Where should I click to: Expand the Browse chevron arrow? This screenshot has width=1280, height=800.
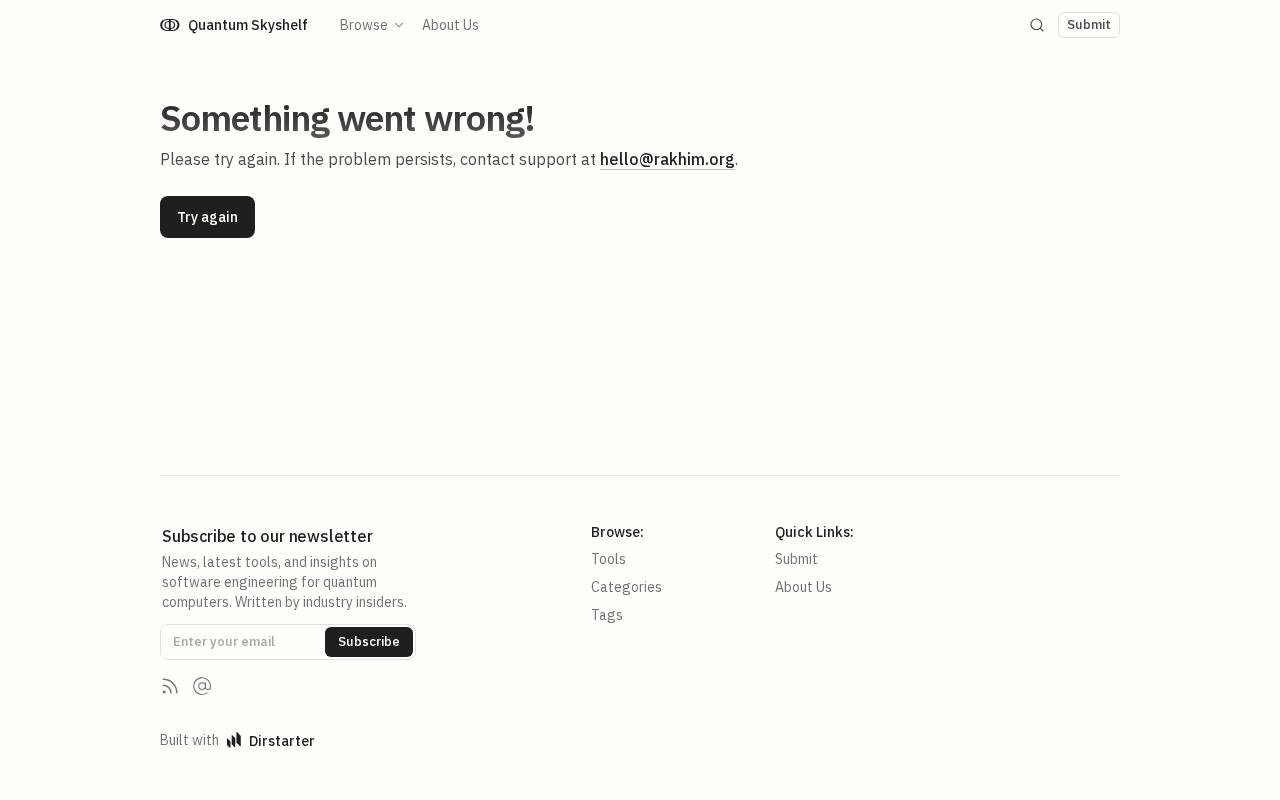[x=399, y=25]
